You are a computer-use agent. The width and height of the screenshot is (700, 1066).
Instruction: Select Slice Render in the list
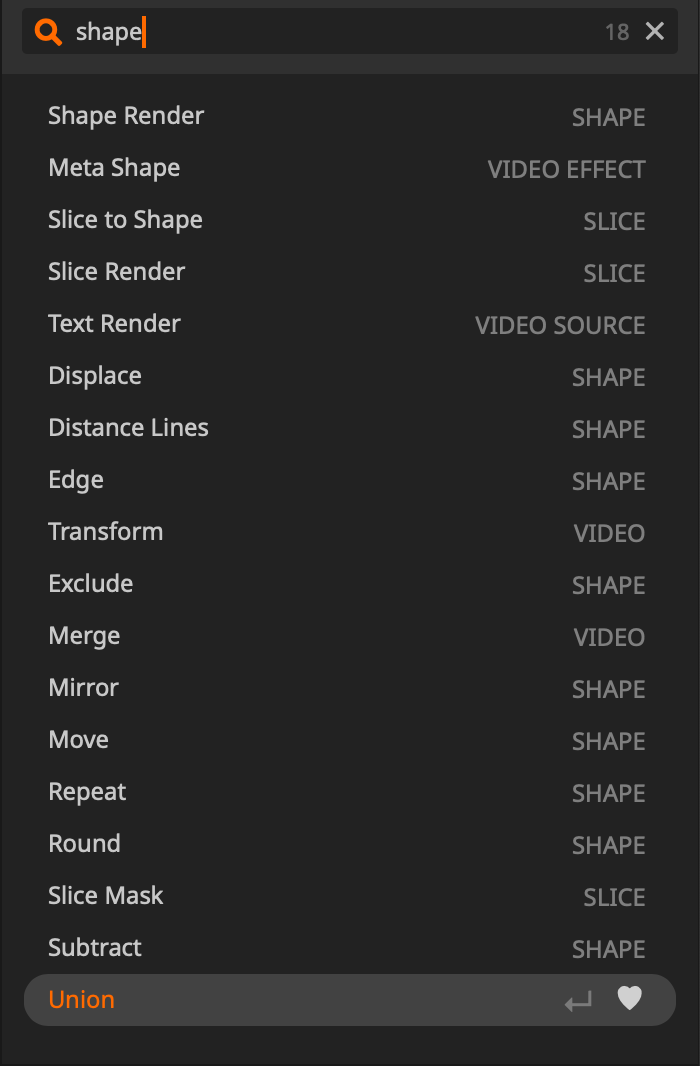[x=117, y=272]
